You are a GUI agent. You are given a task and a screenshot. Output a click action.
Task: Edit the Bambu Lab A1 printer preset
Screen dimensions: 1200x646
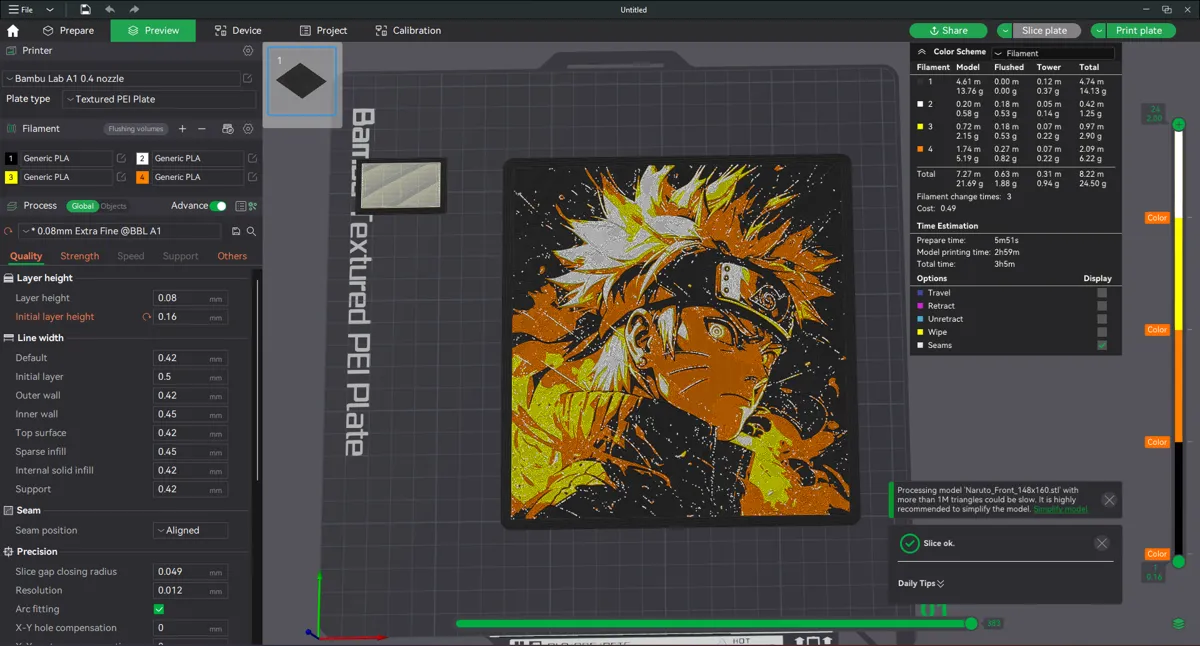pos(248,78)
